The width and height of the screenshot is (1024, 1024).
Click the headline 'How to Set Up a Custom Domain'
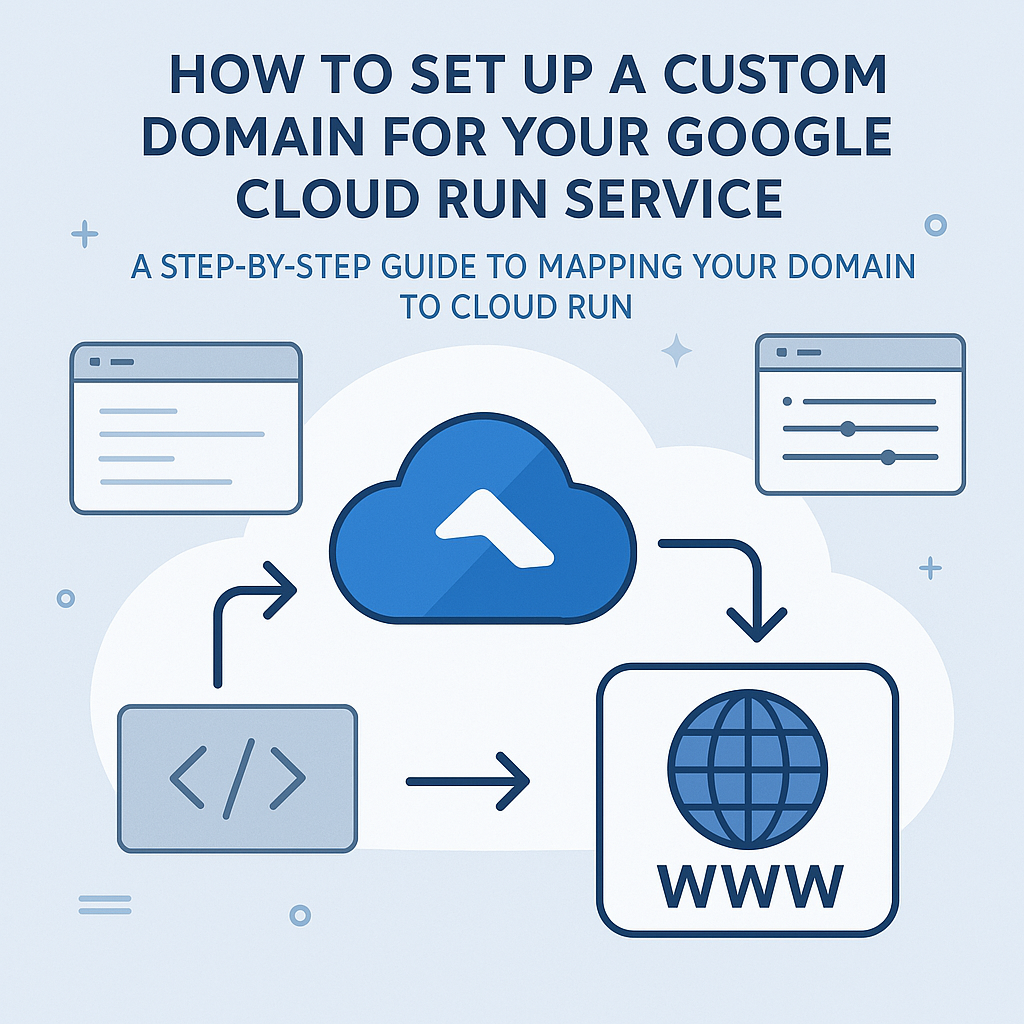pyautogui.click(x=516, y=106)
